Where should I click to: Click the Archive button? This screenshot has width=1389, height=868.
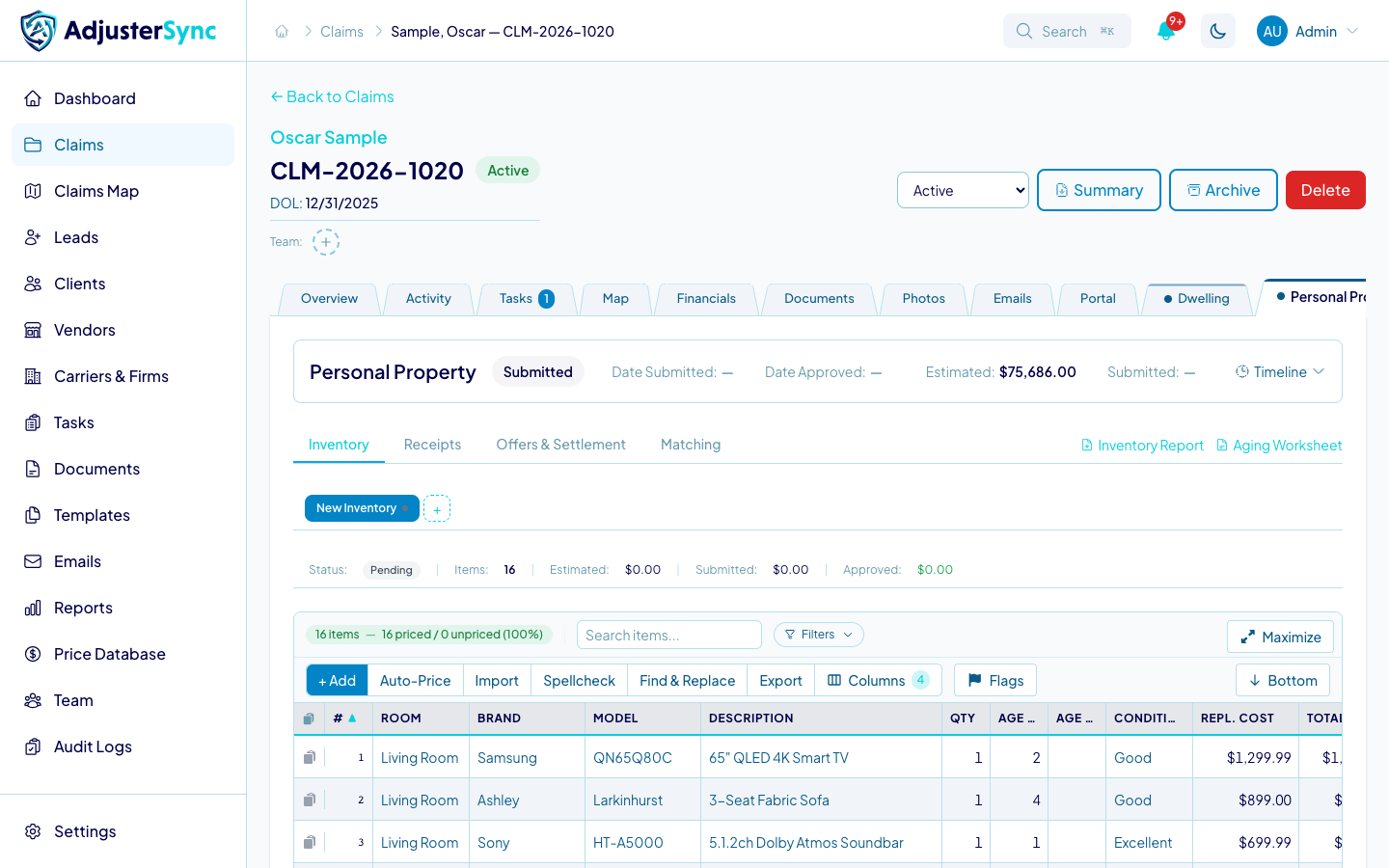[1223, 190]
